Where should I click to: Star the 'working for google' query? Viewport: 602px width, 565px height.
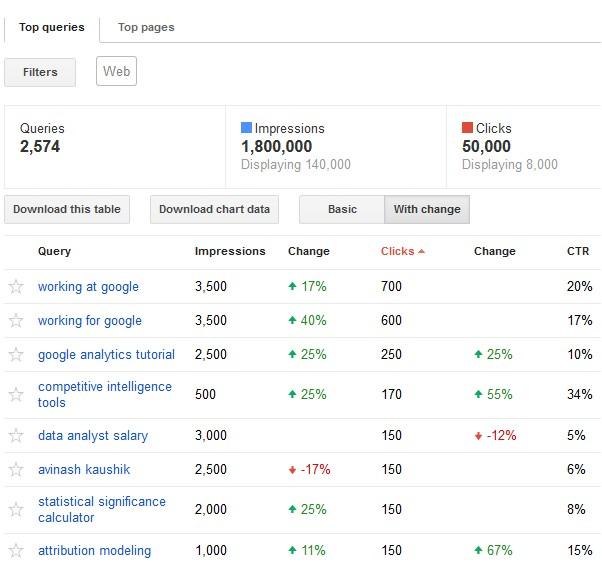(x=16, y=321)
